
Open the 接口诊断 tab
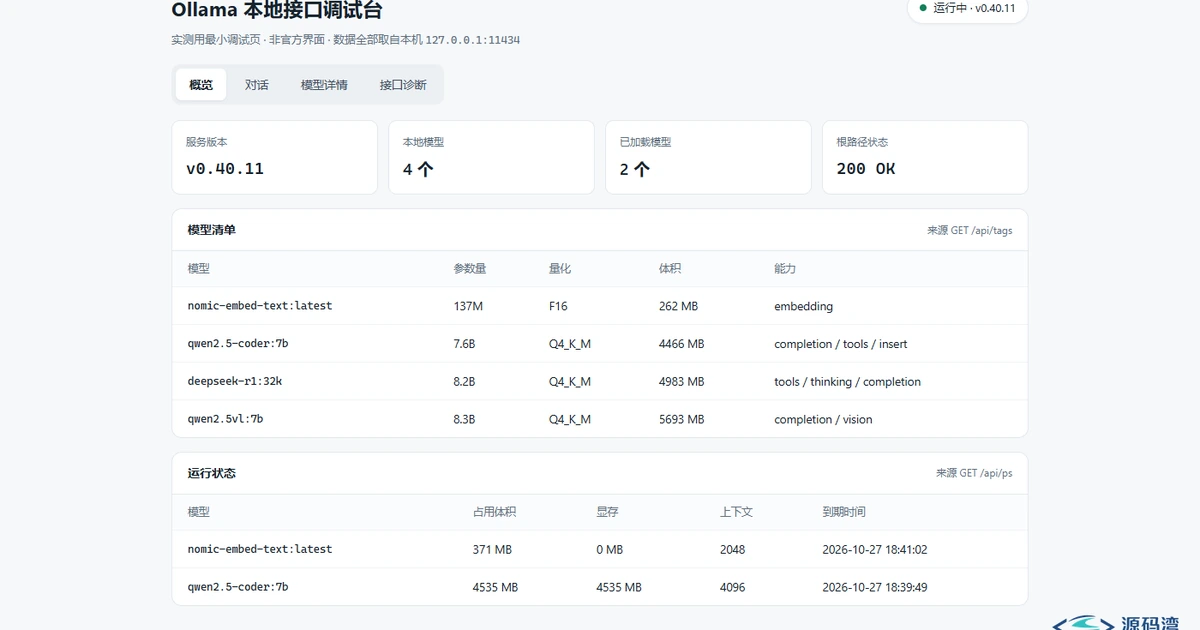point(403,85)
